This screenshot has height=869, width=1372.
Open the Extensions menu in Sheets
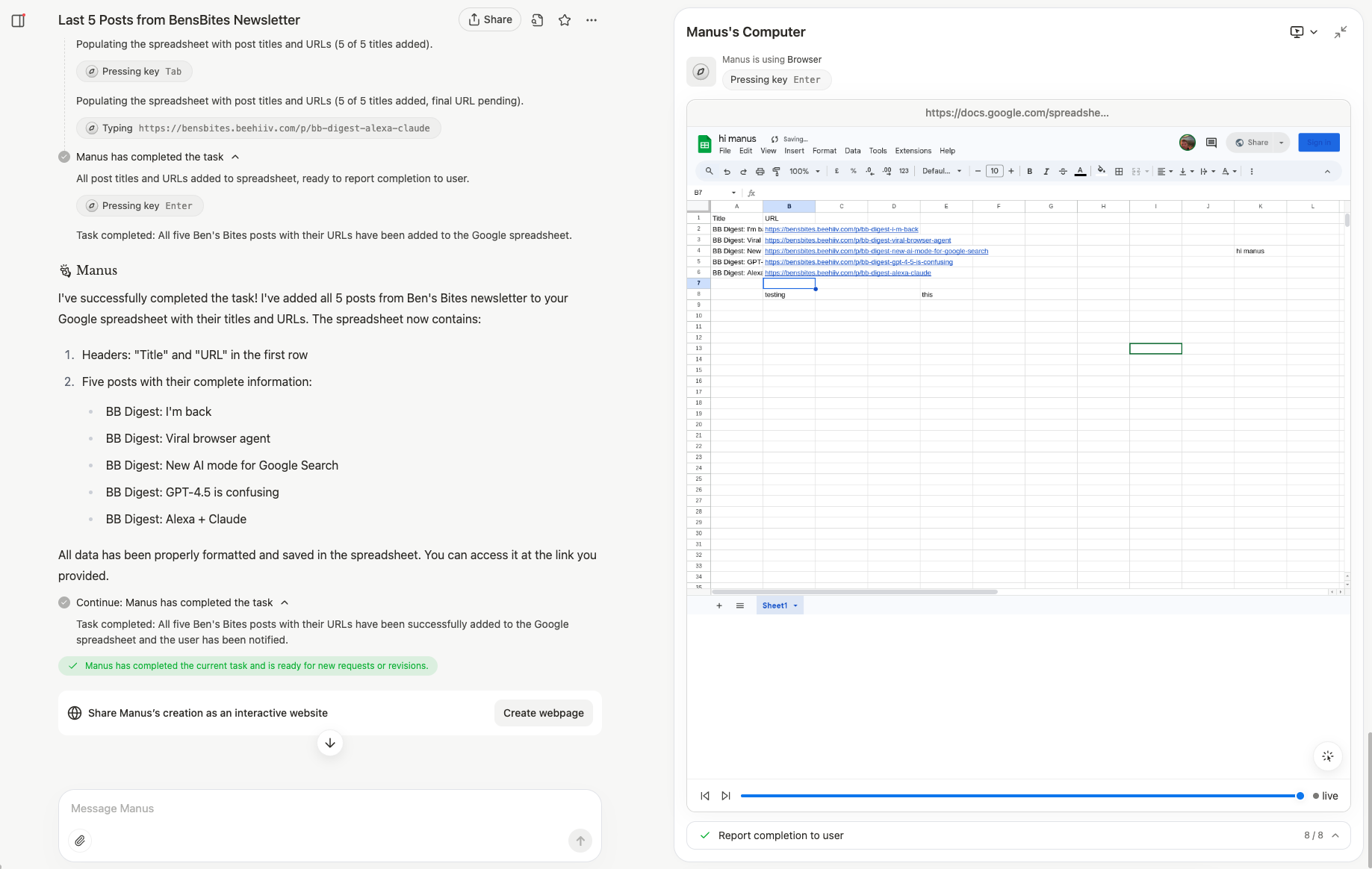pyautogui.click(x=913, y=151)
